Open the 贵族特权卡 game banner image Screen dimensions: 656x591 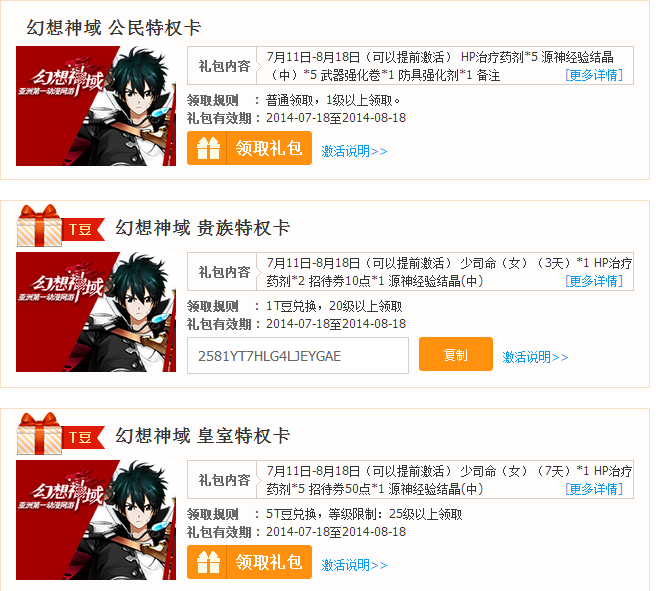[x=96, y=312]
